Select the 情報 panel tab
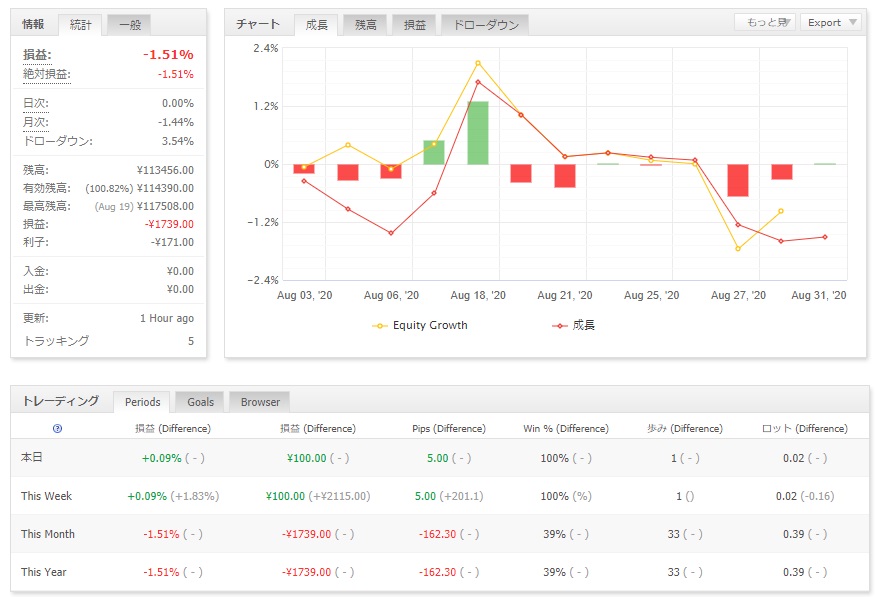The height and width of the screenshot is (597, 875). click(34, 24)
